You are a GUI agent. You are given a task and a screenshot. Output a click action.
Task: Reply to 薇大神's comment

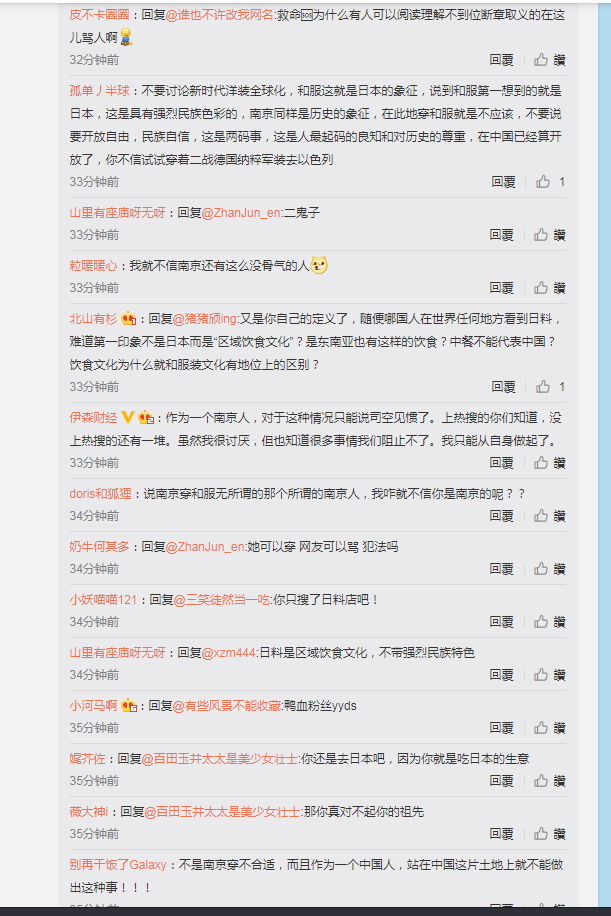[x=501, y=834]
